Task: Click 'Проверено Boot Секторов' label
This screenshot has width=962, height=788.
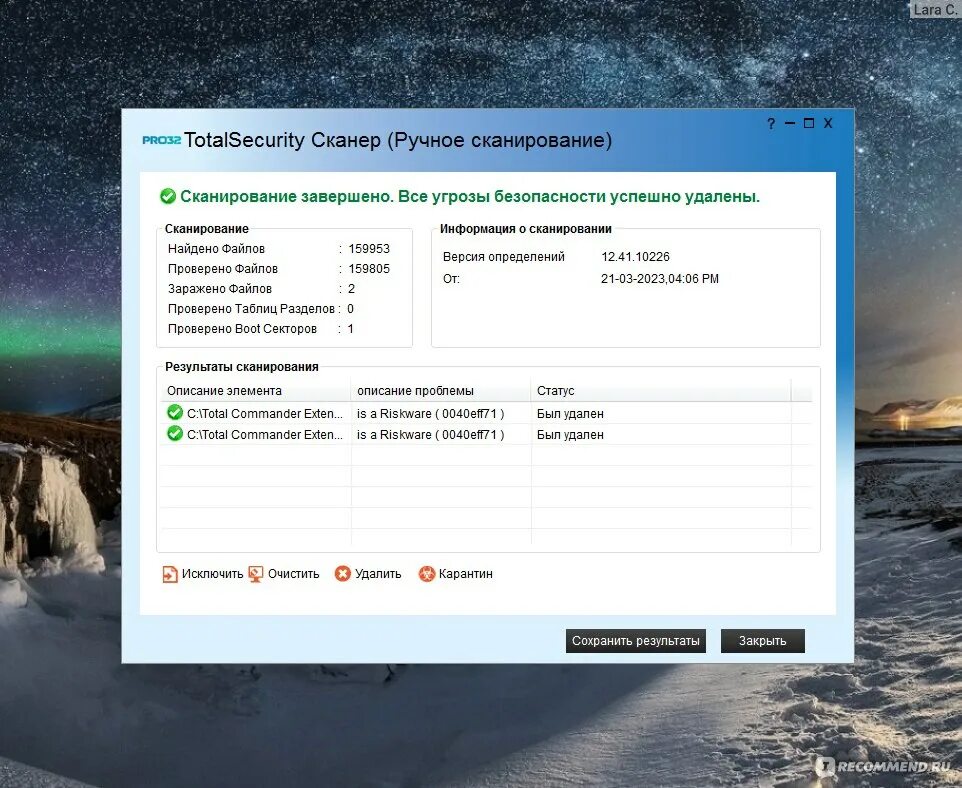Action: point(242,329)
